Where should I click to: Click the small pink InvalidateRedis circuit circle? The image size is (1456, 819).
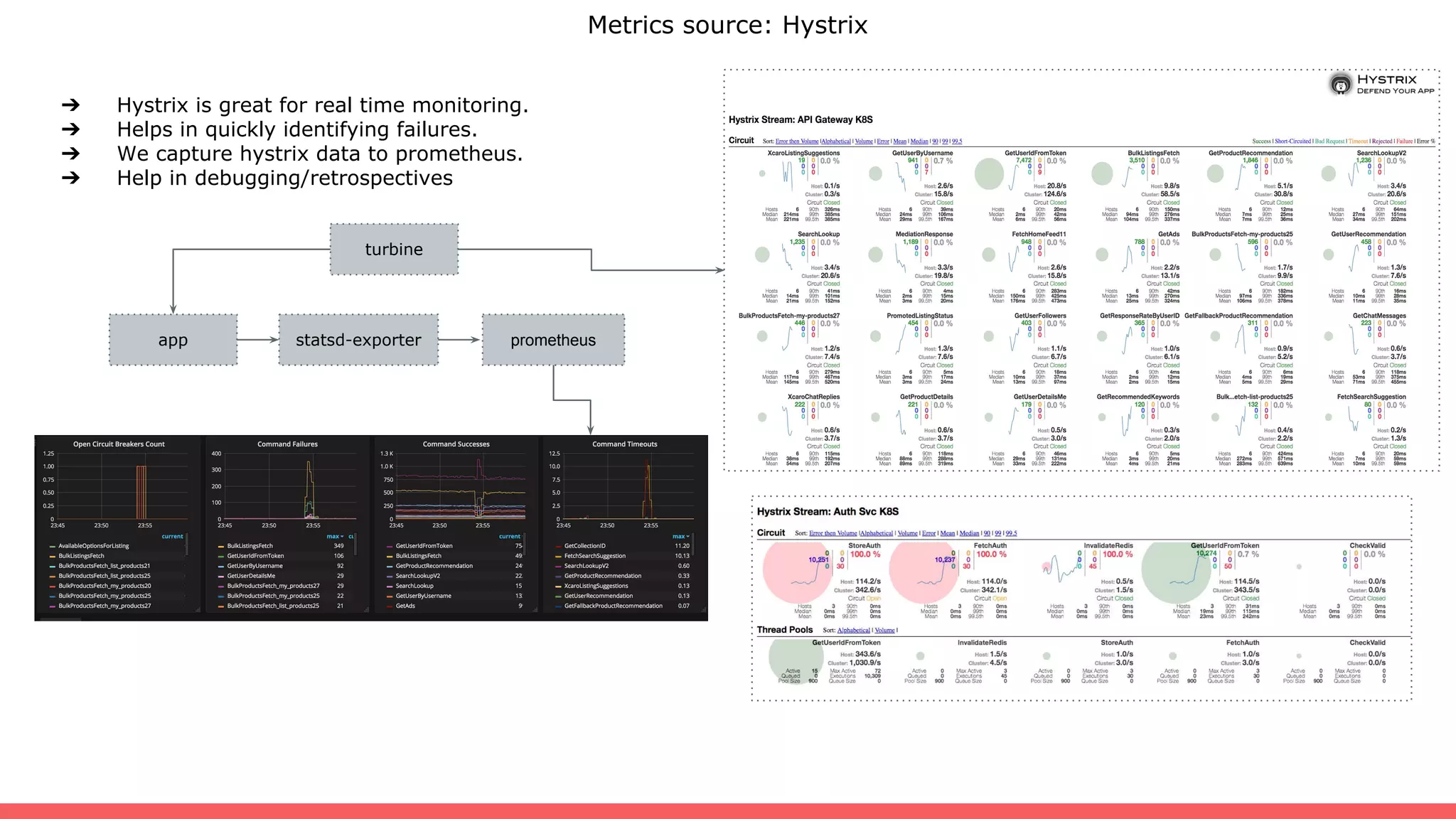(1046, 567)
